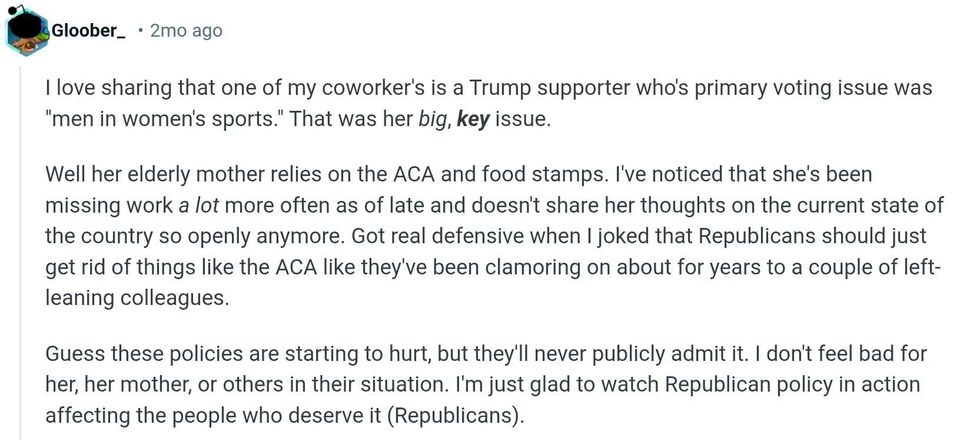
Task: Click the bold word "key"
Action: pos(472,121)
